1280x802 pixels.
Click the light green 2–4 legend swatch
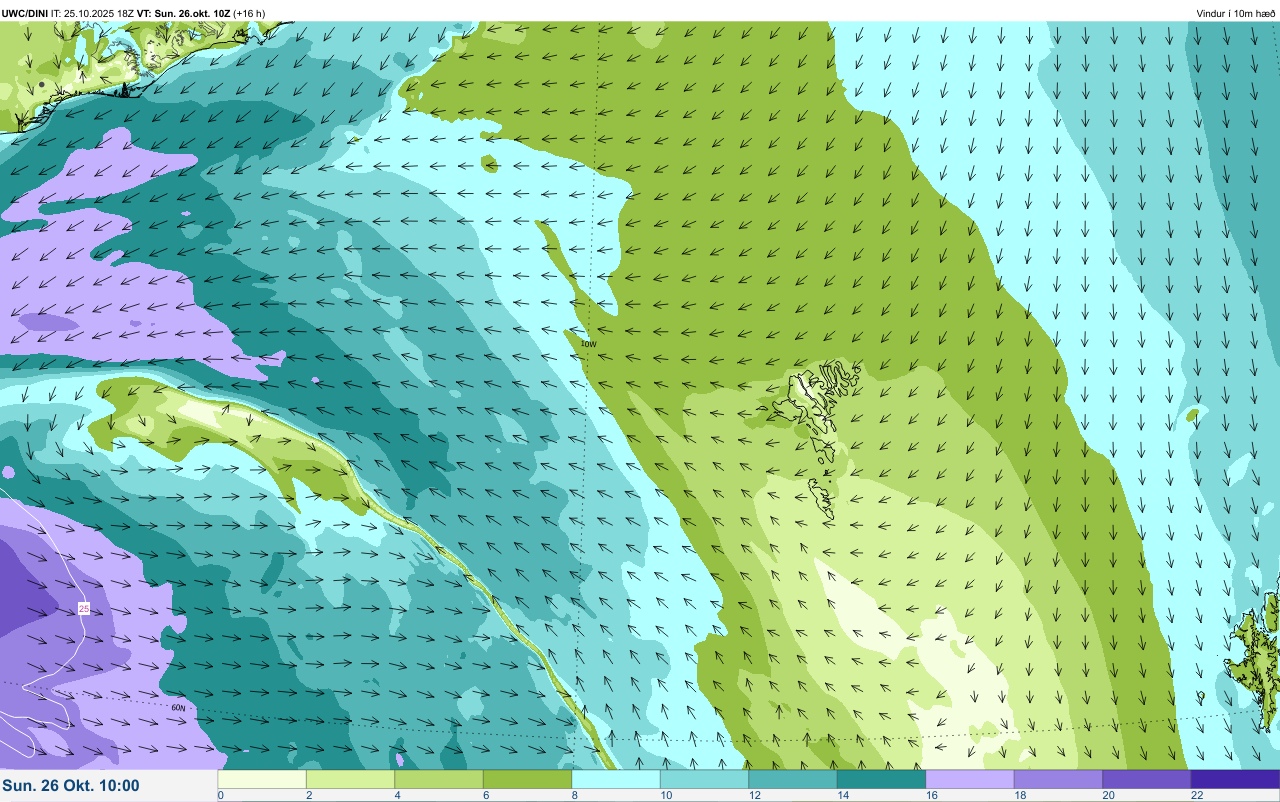[x=350, y=779]
